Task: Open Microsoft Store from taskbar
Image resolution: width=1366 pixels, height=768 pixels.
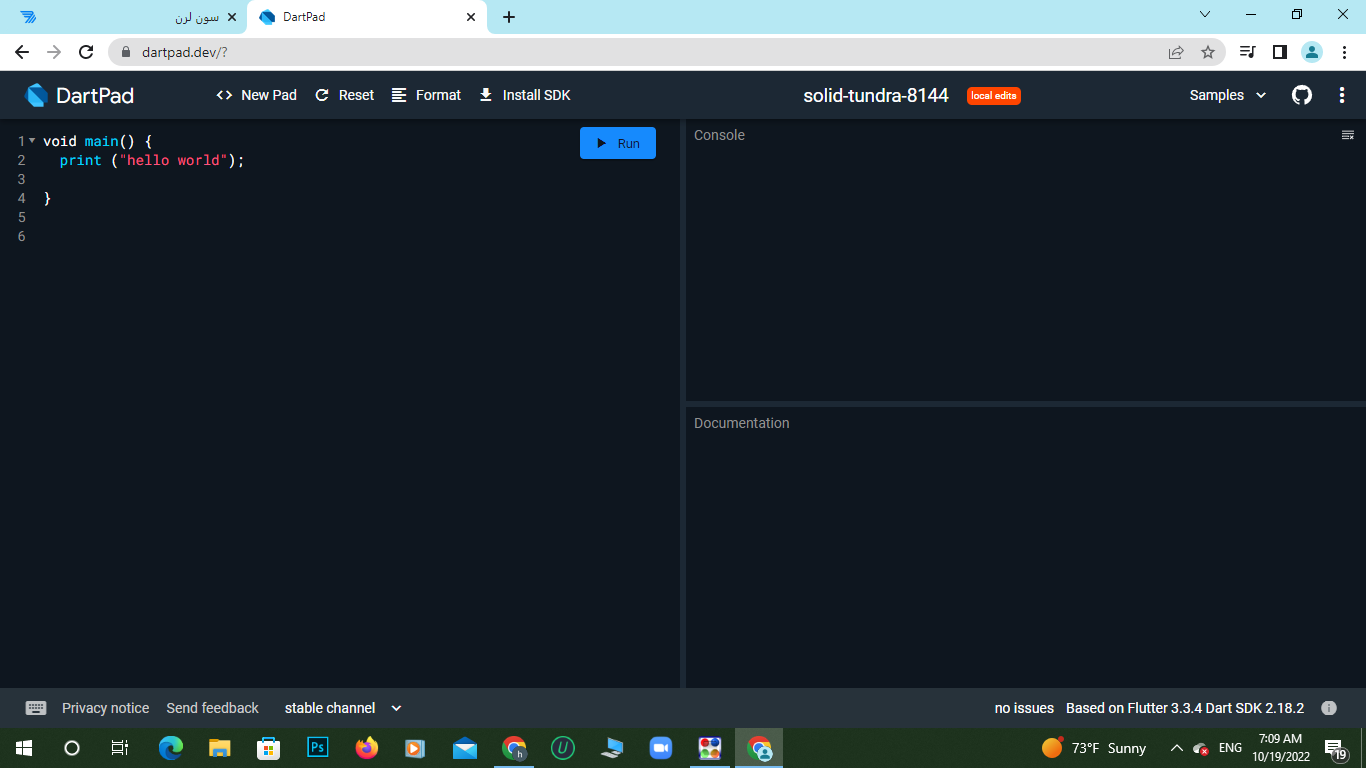Action: pyautogui.click(x=269, y=748)
